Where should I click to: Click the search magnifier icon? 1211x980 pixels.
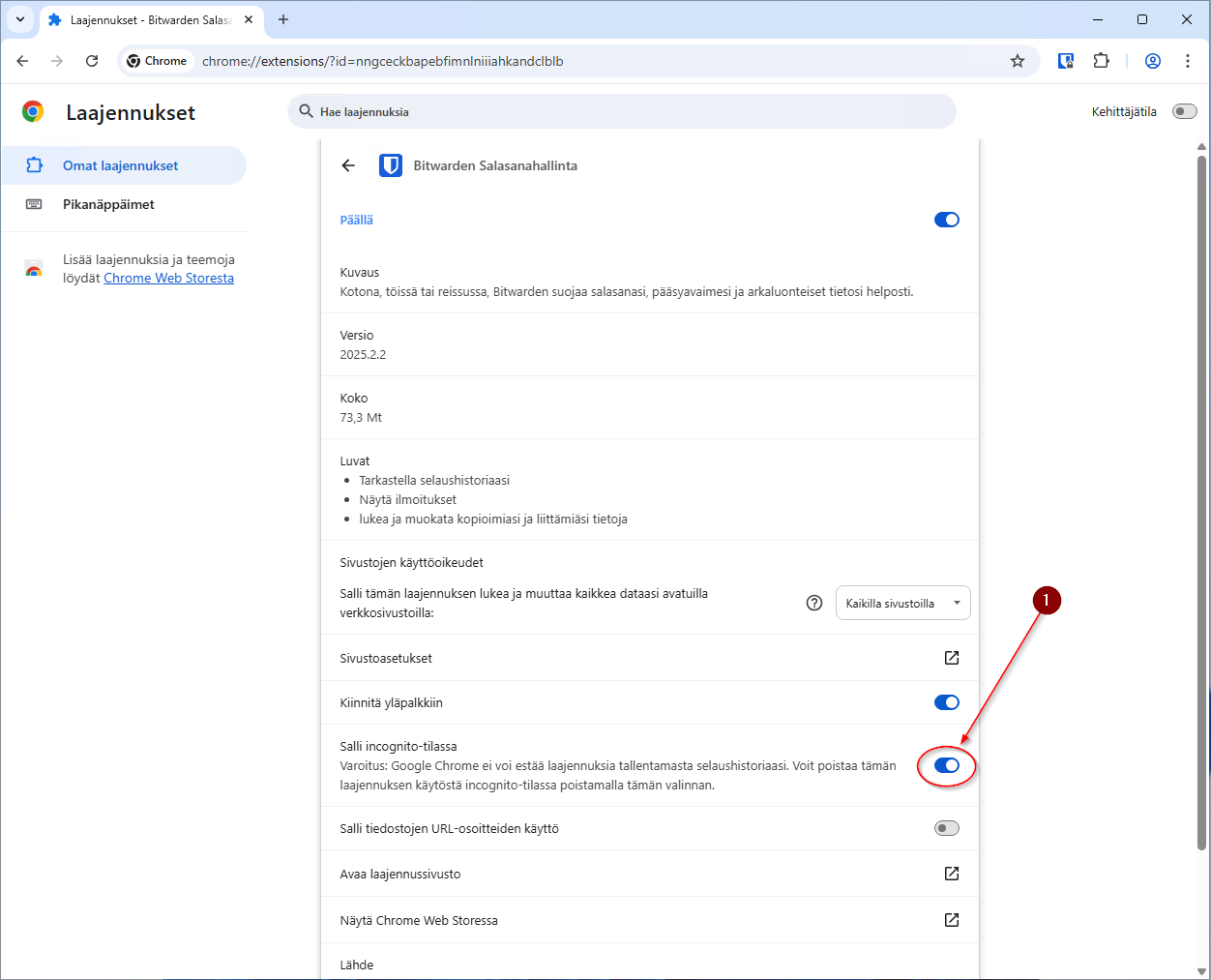(x=307, y=111)
